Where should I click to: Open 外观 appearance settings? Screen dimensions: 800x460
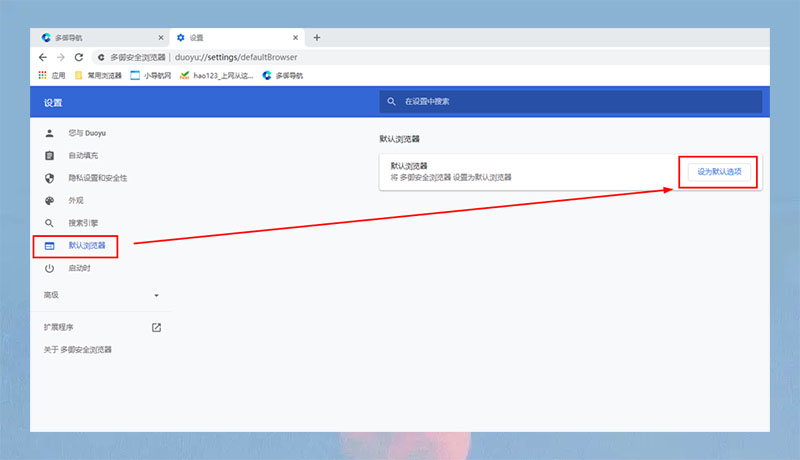point(76,200)
